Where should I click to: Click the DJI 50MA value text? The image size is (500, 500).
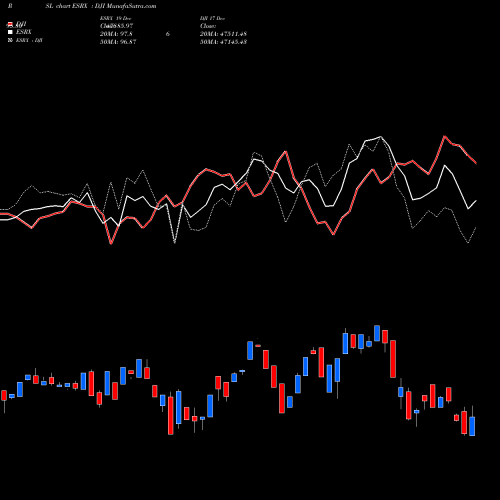223,42
